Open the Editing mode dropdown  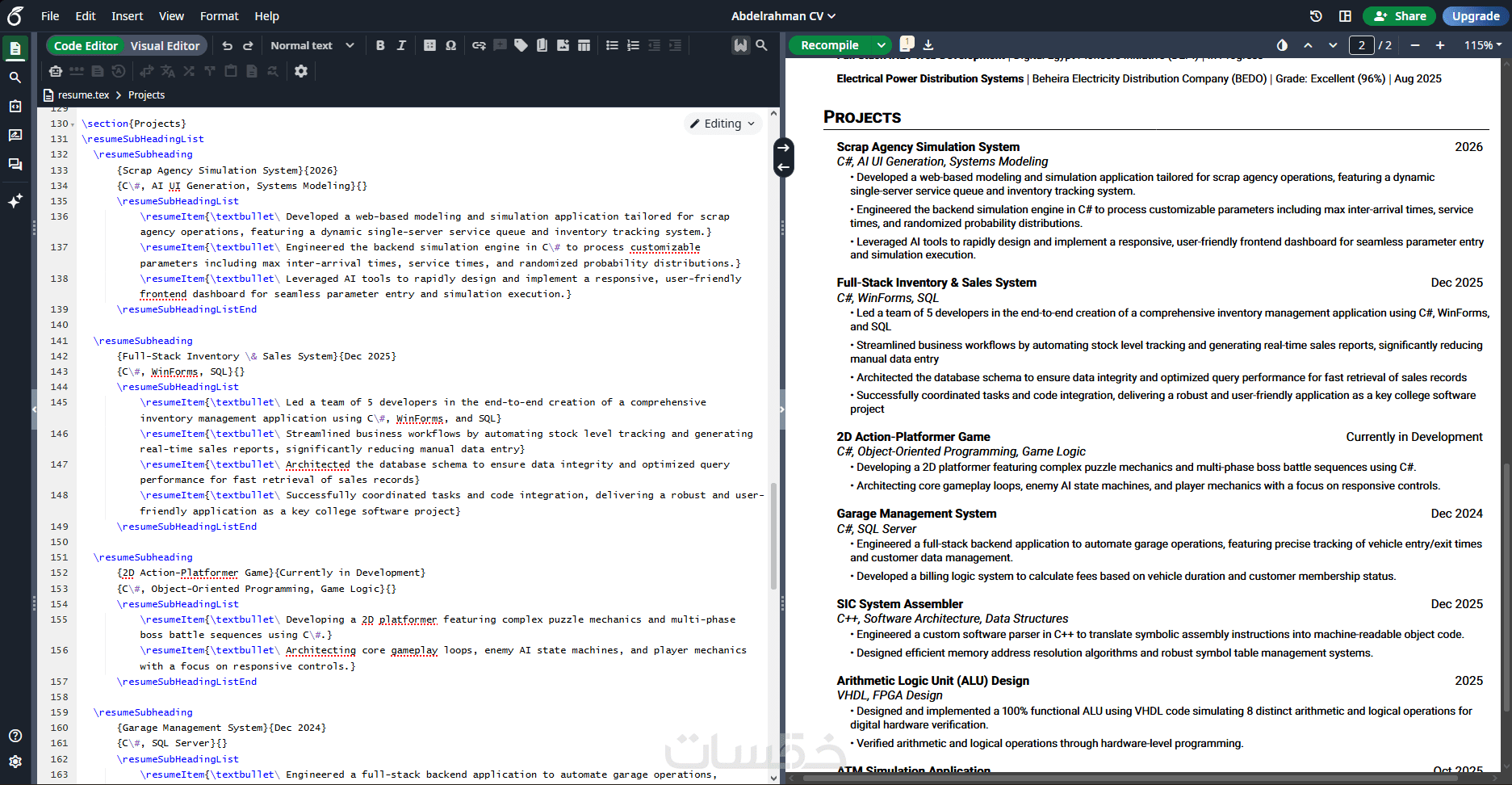[723, 124]
